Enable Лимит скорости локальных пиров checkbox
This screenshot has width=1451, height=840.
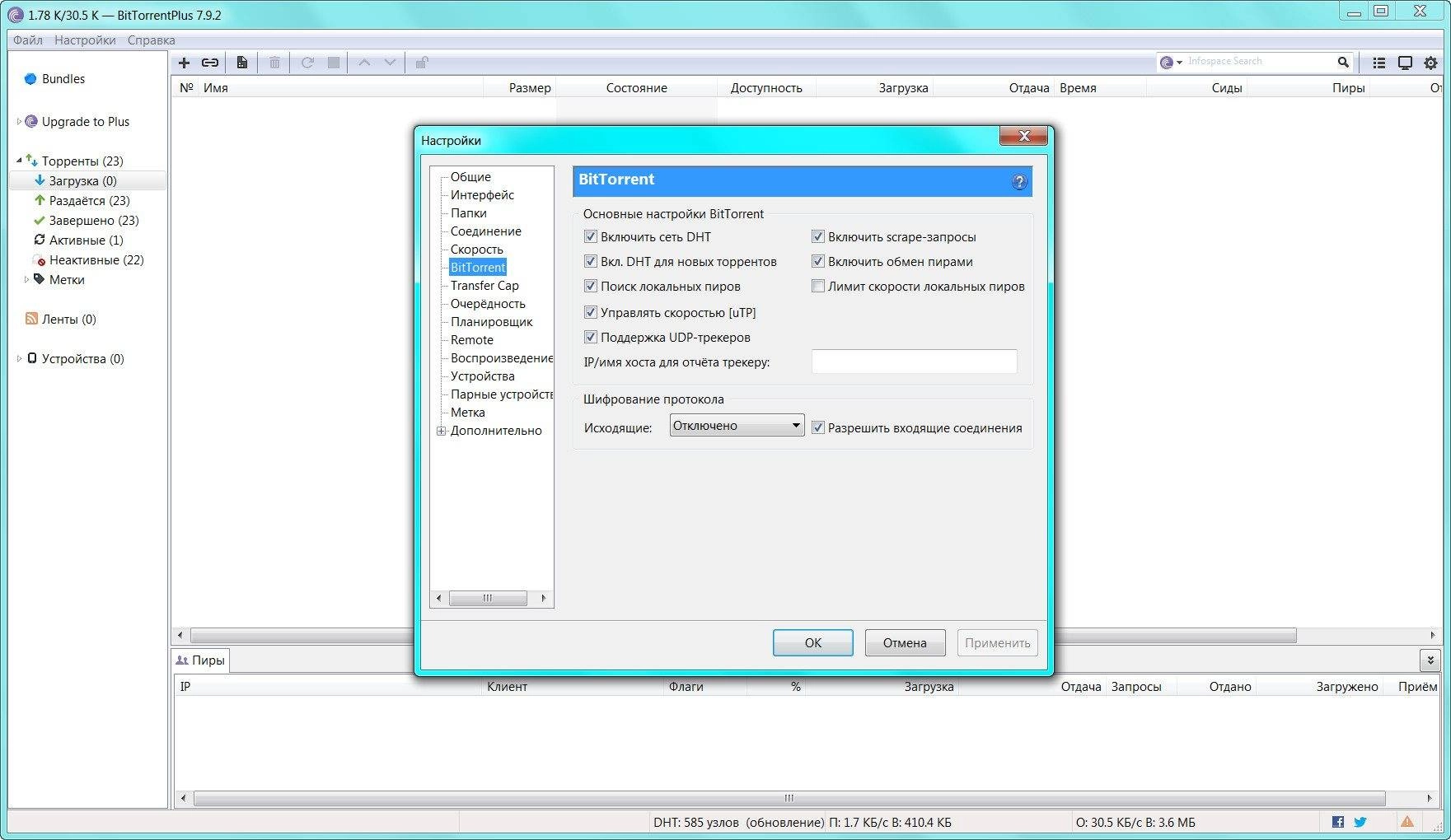818,286
